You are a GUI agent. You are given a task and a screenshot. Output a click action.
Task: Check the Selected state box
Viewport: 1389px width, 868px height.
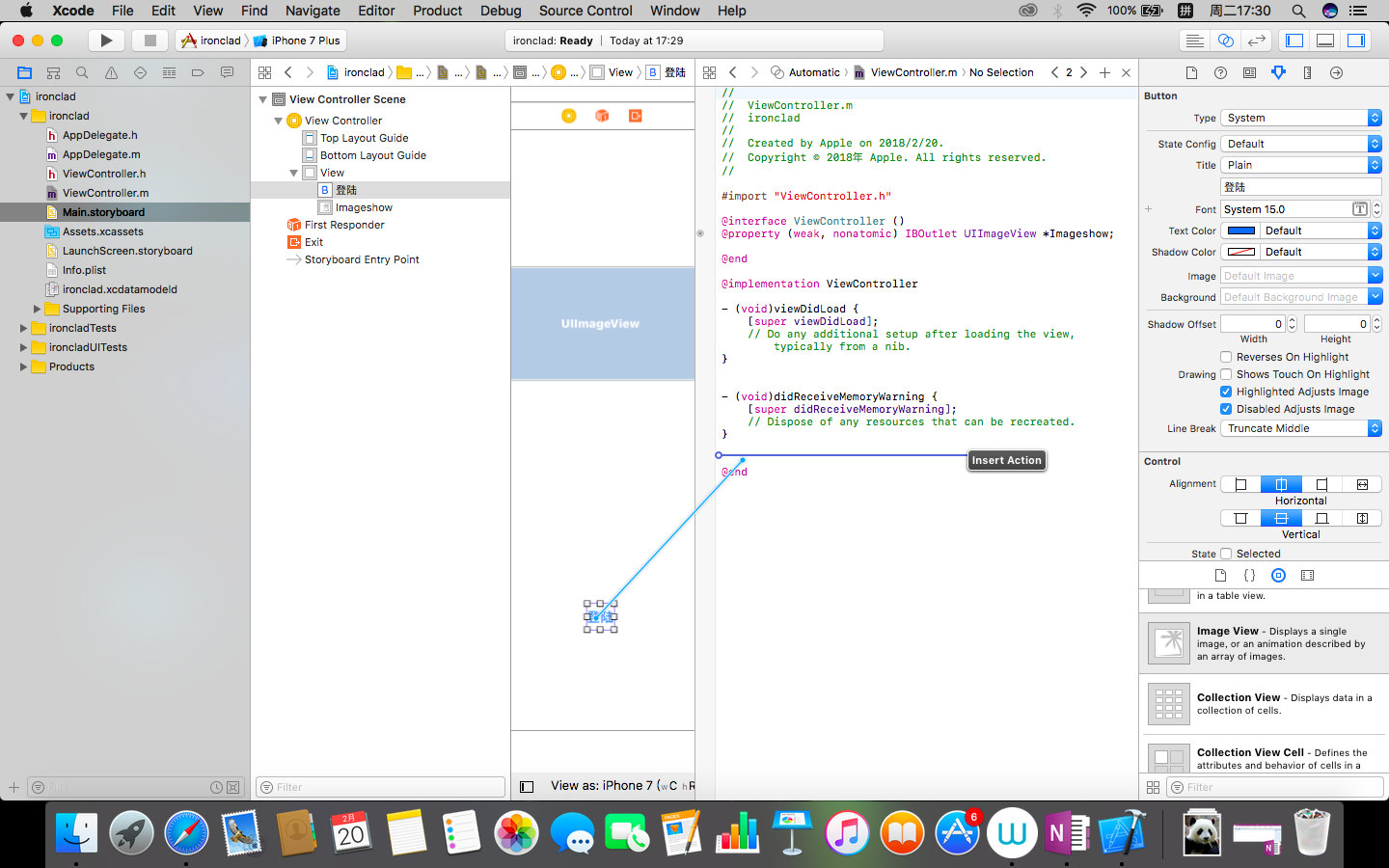(1226, 554)
